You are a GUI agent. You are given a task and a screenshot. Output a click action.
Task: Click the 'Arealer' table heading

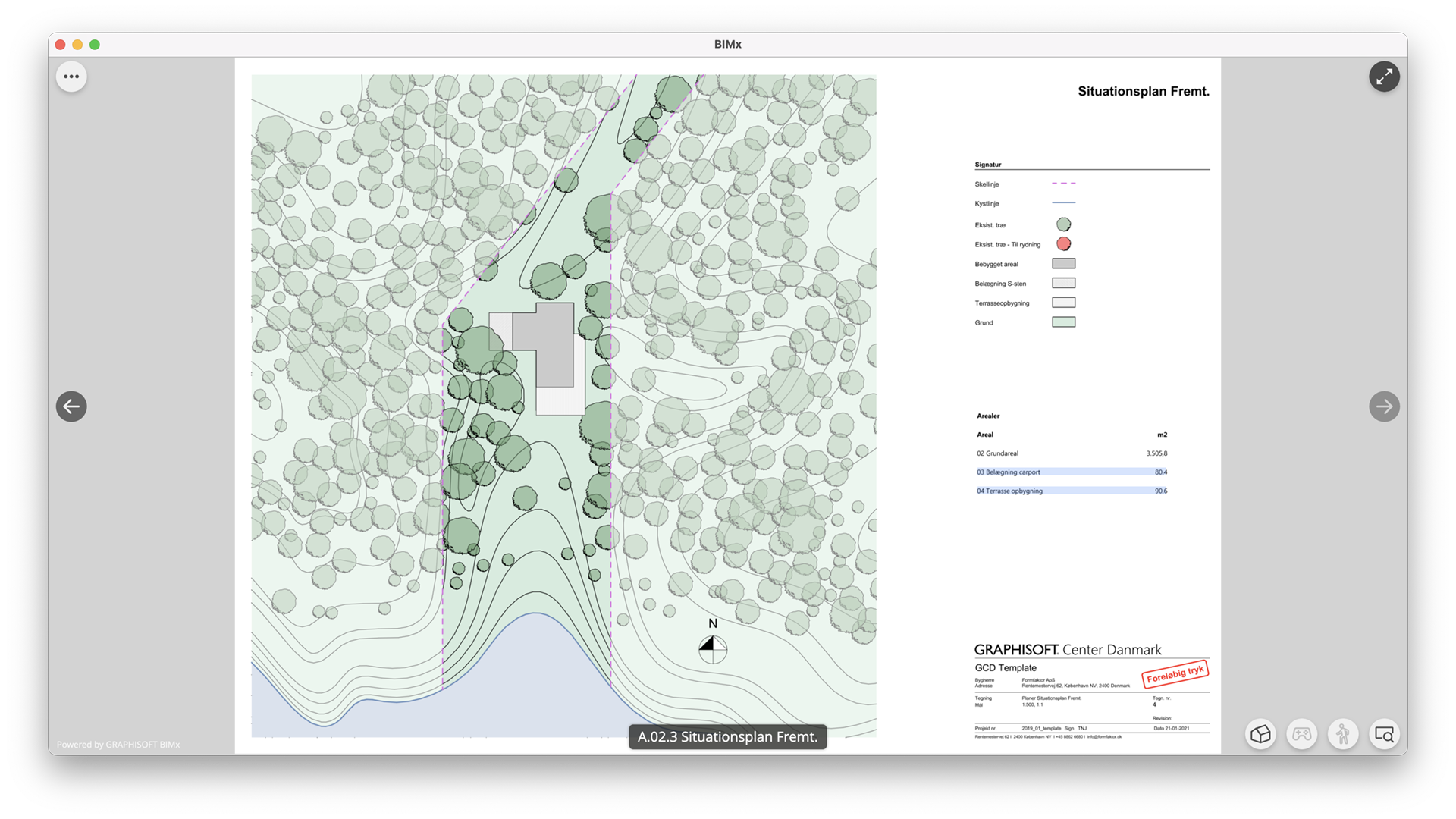coord(988,416)
